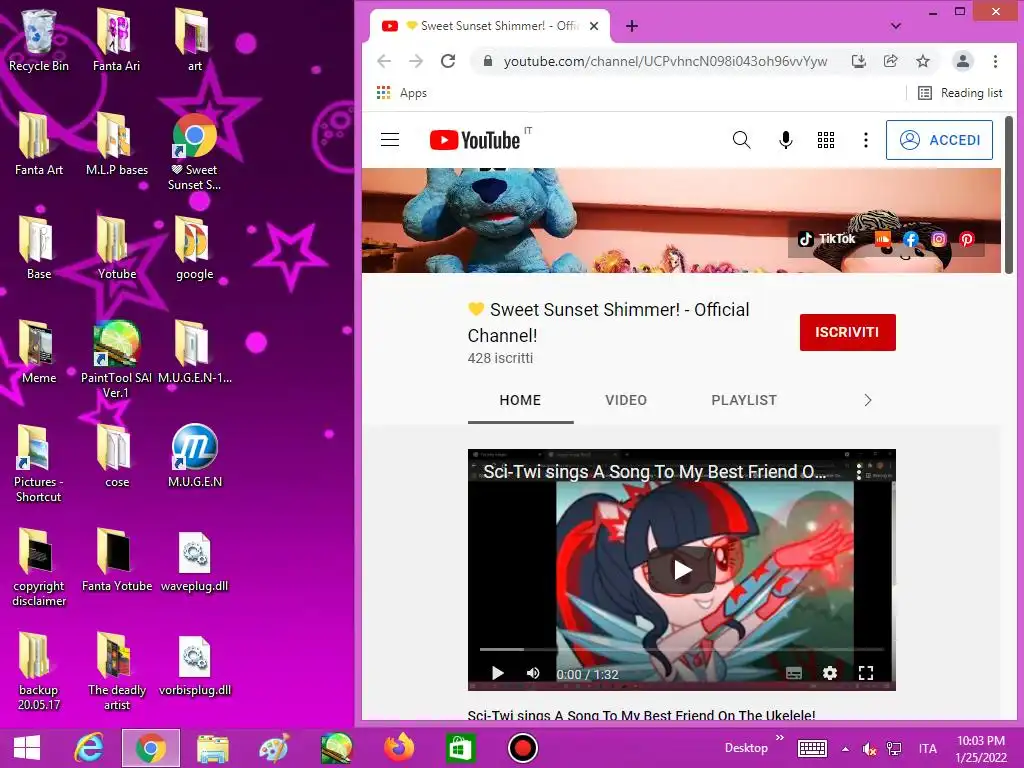Click play icon in player controls
1024x768 pixels.
point(498,673)
